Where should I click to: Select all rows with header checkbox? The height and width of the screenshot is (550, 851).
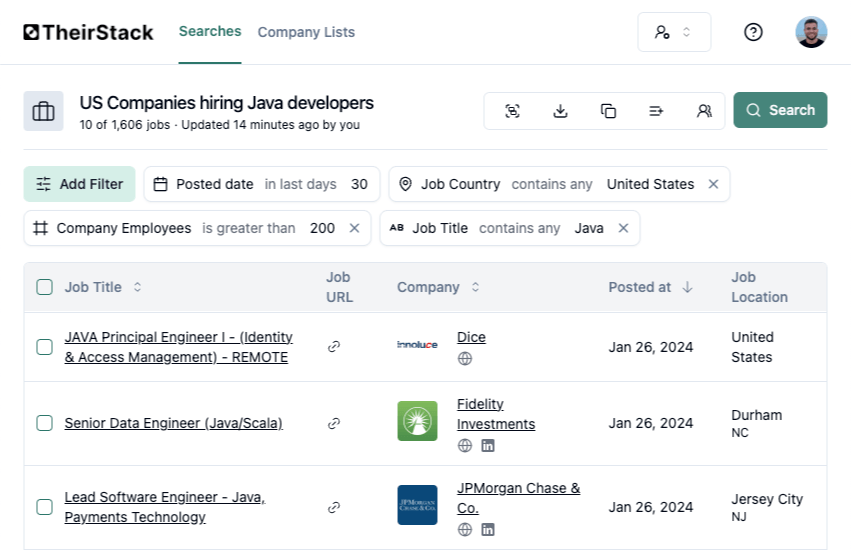point(45,287)
